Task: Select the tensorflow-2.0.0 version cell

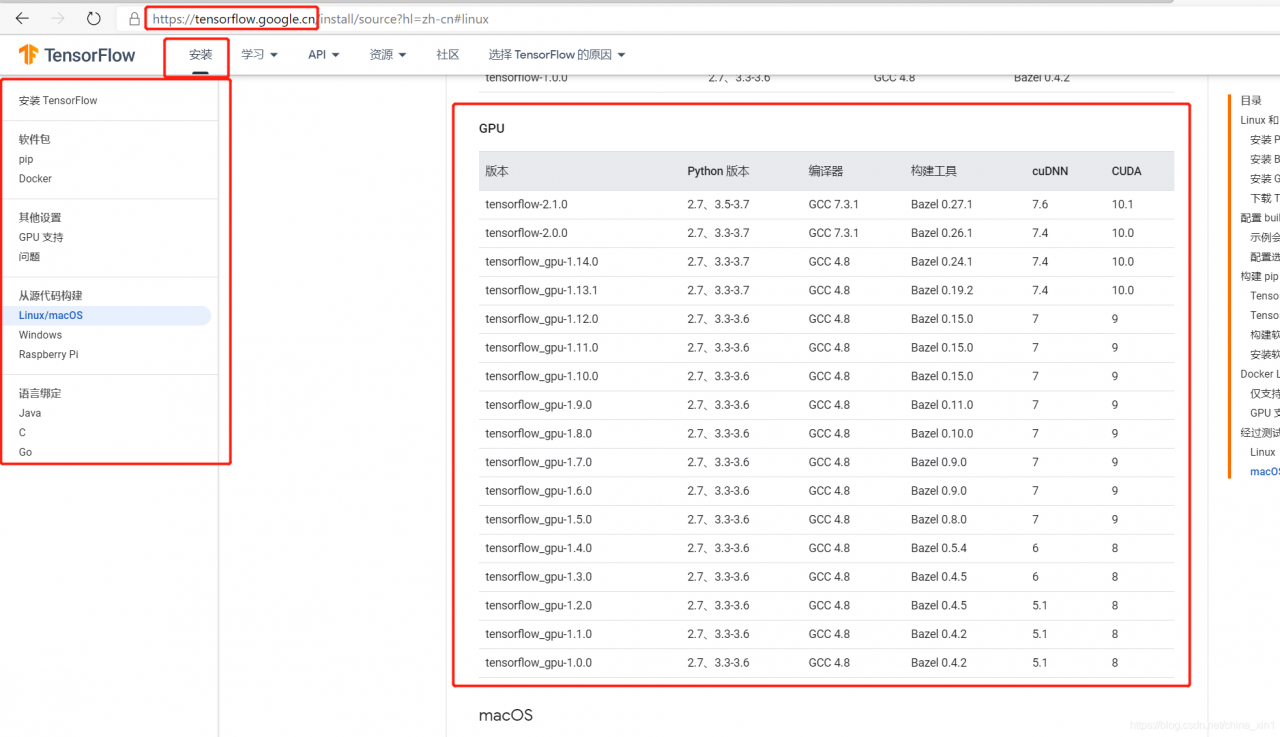Action: (x=526, y=233)
